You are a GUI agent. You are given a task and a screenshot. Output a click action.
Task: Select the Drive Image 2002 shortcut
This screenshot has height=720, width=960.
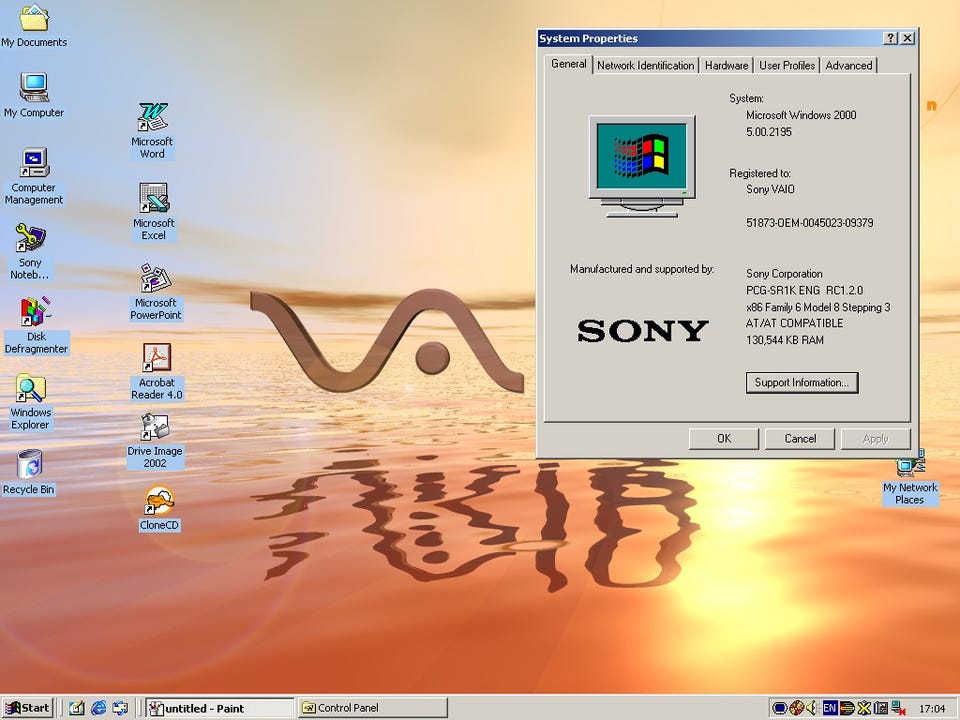[x=155, y=441]
